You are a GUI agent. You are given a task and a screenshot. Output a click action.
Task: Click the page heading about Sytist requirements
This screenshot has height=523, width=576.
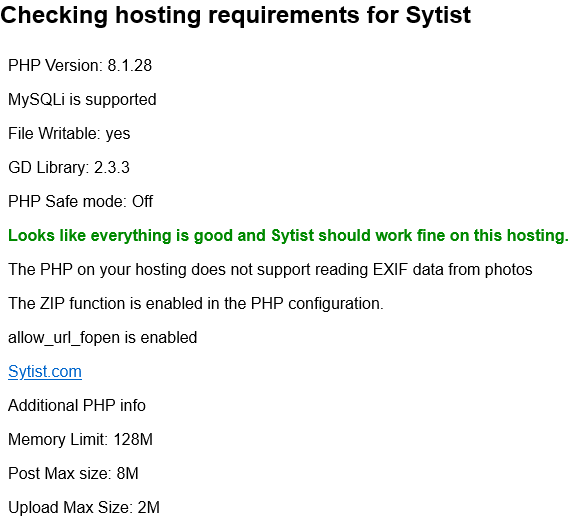235,15
